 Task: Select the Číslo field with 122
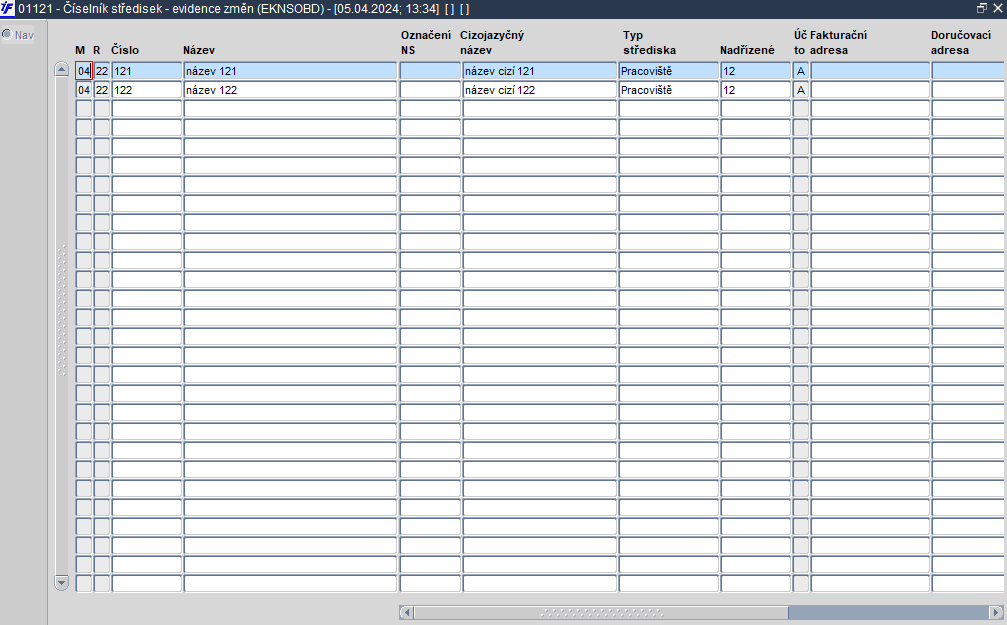click(147, 90)
